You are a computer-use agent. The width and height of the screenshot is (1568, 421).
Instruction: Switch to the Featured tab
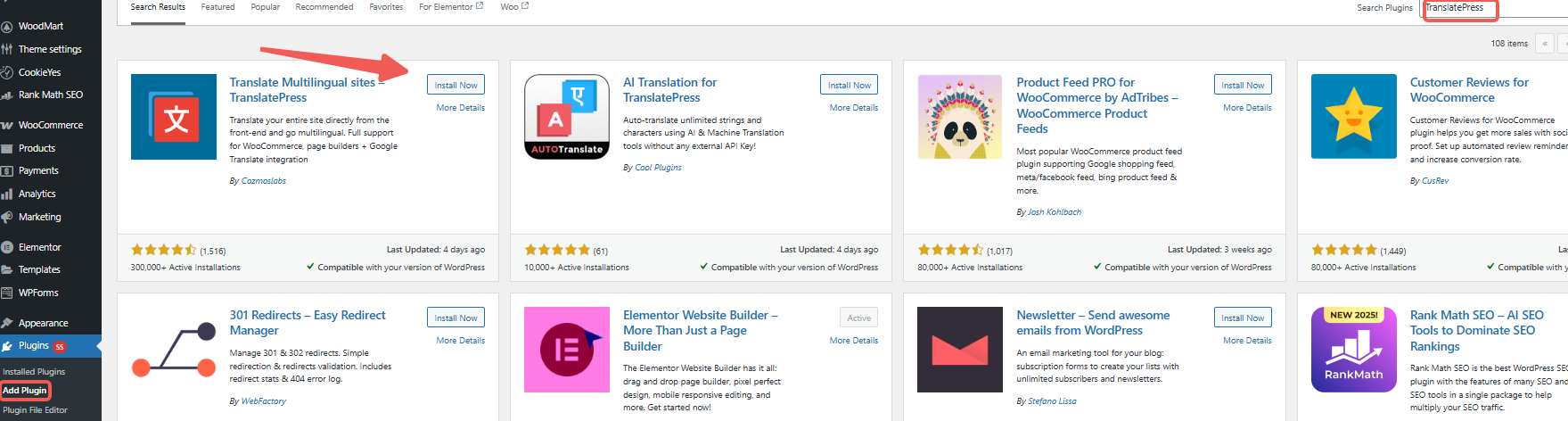[x=218, y=7]
